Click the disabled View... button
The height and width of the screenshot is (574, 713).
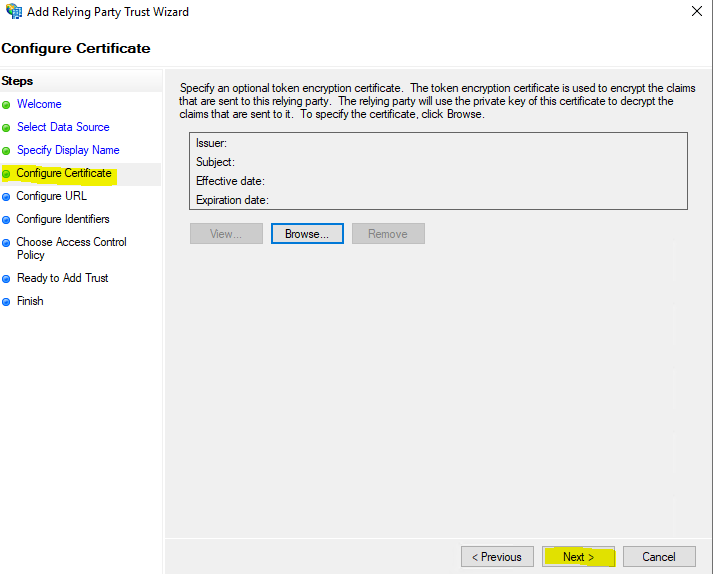click(x=226, y=234)
